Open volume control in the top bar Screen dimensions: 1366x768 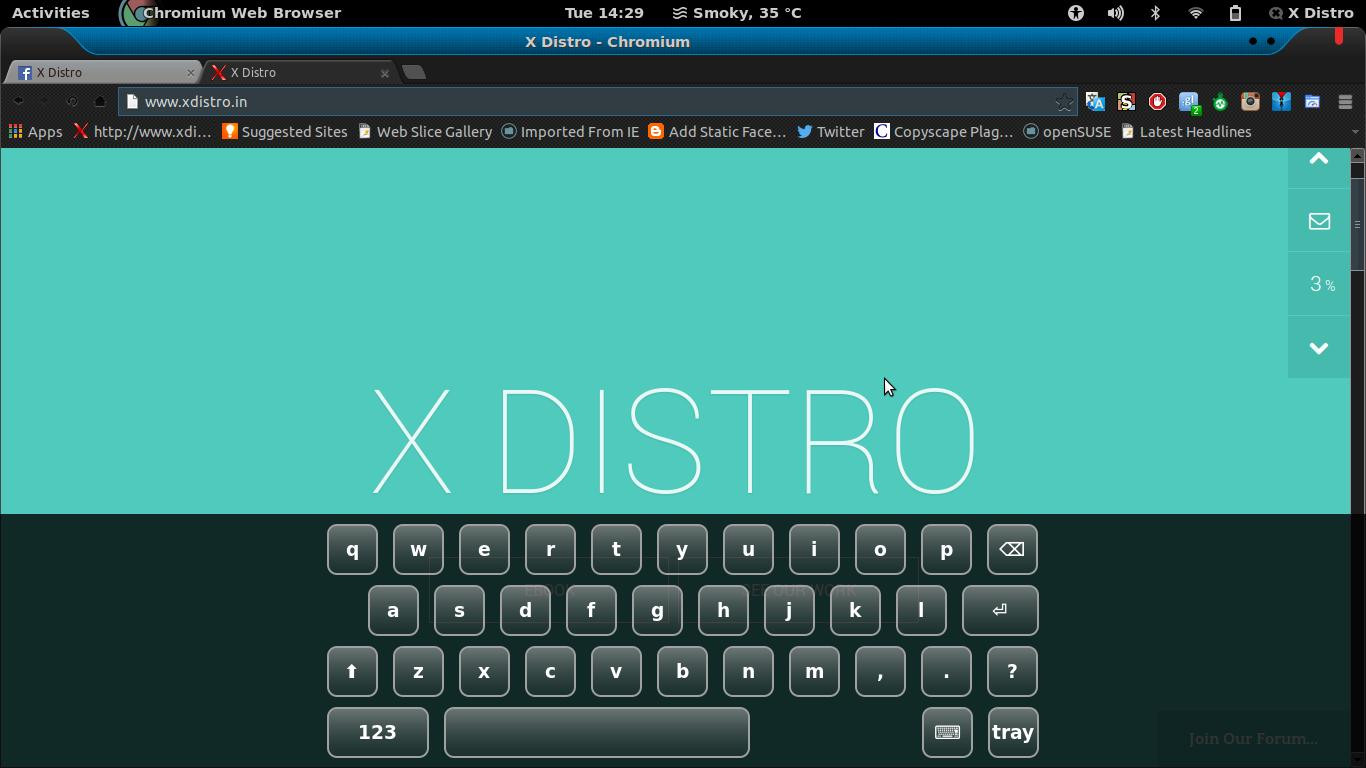(x=1115, y=13)
